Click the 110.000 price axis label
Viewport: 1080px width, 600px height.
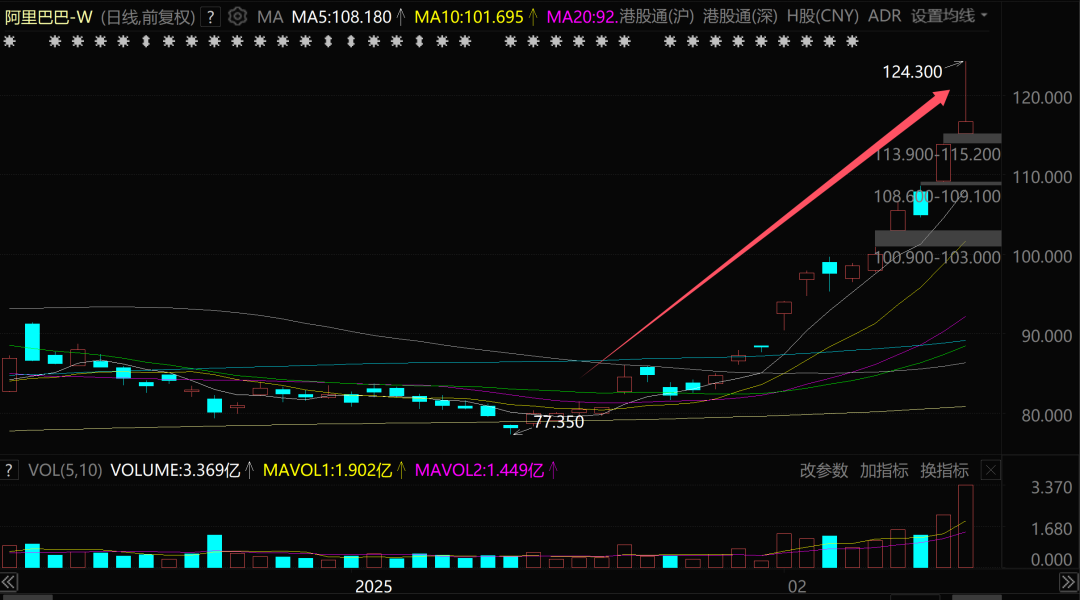(x=1042, y=177)
